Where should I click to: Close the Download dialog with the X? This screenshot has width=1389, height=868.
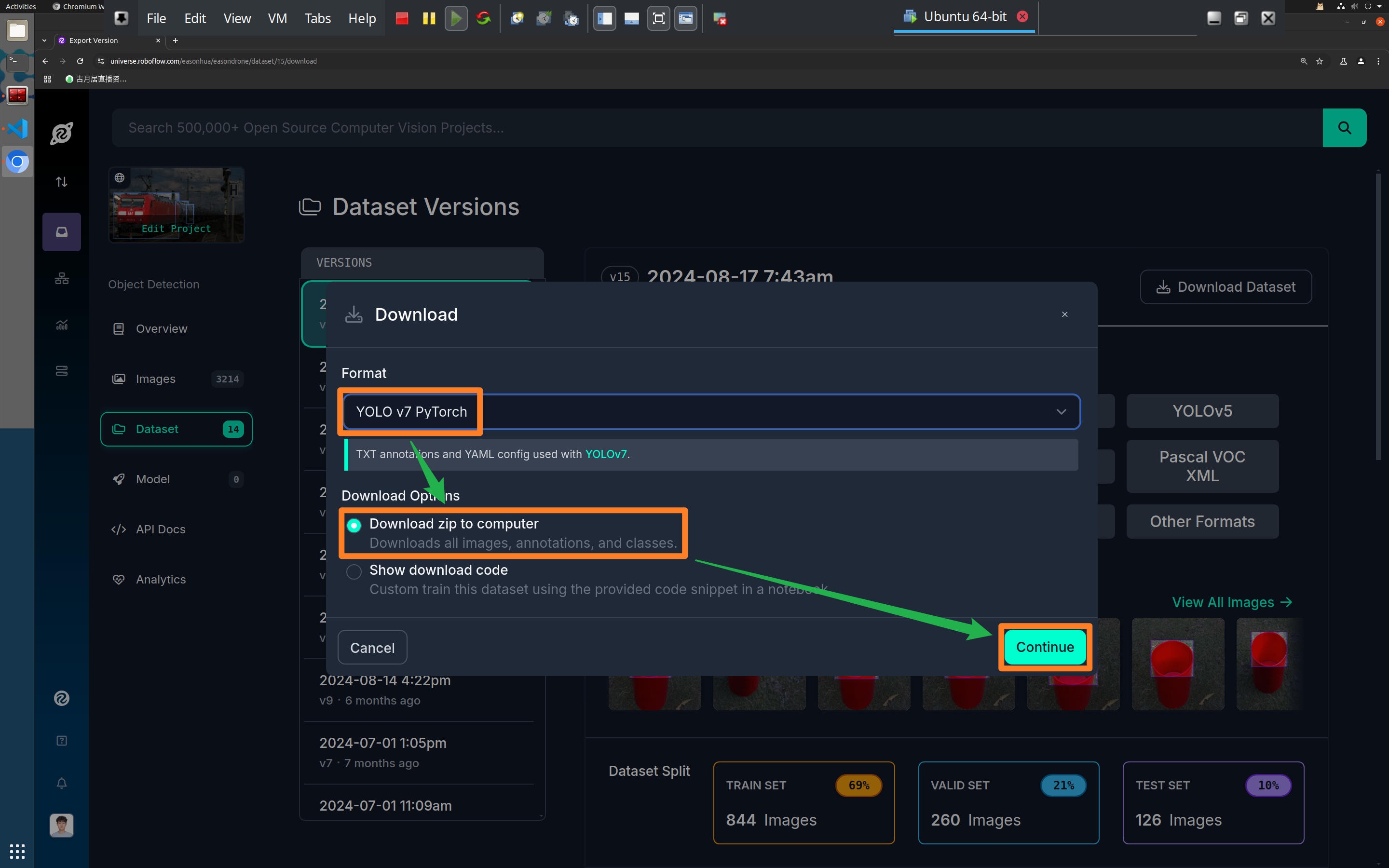click(x=1065, y=314)
